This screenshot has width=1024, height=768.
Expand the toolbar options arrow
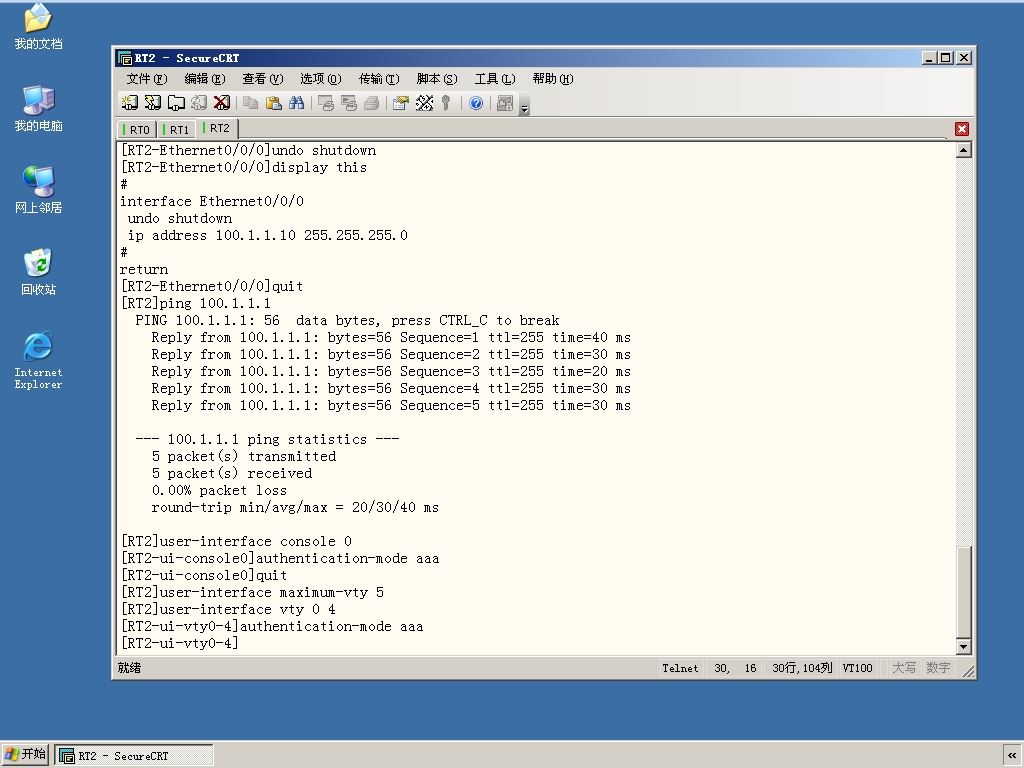(524, 106)
